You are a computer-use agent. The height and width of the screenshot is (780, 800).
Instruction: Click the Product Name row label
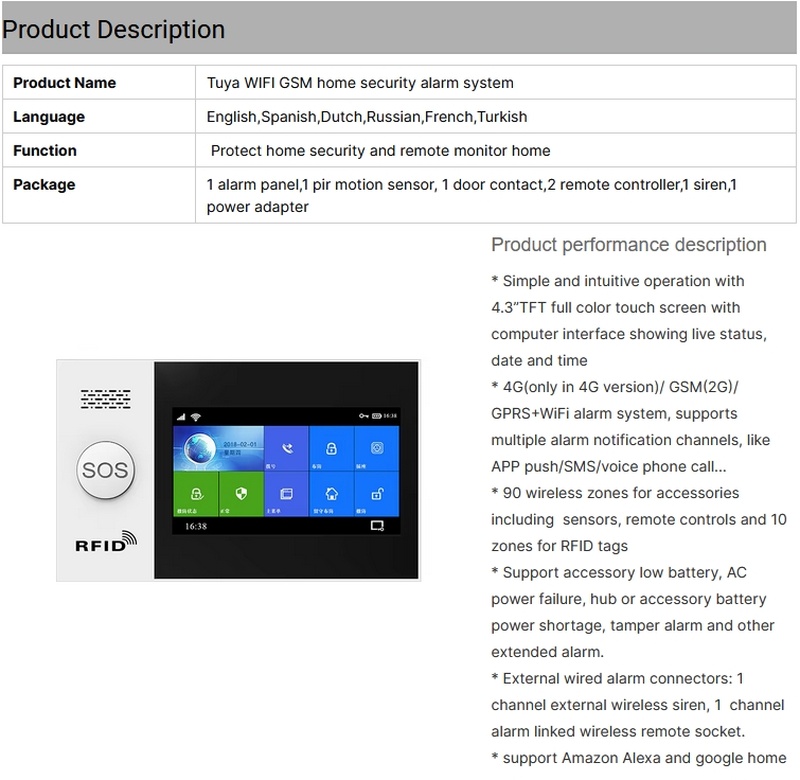coord(64,83)
